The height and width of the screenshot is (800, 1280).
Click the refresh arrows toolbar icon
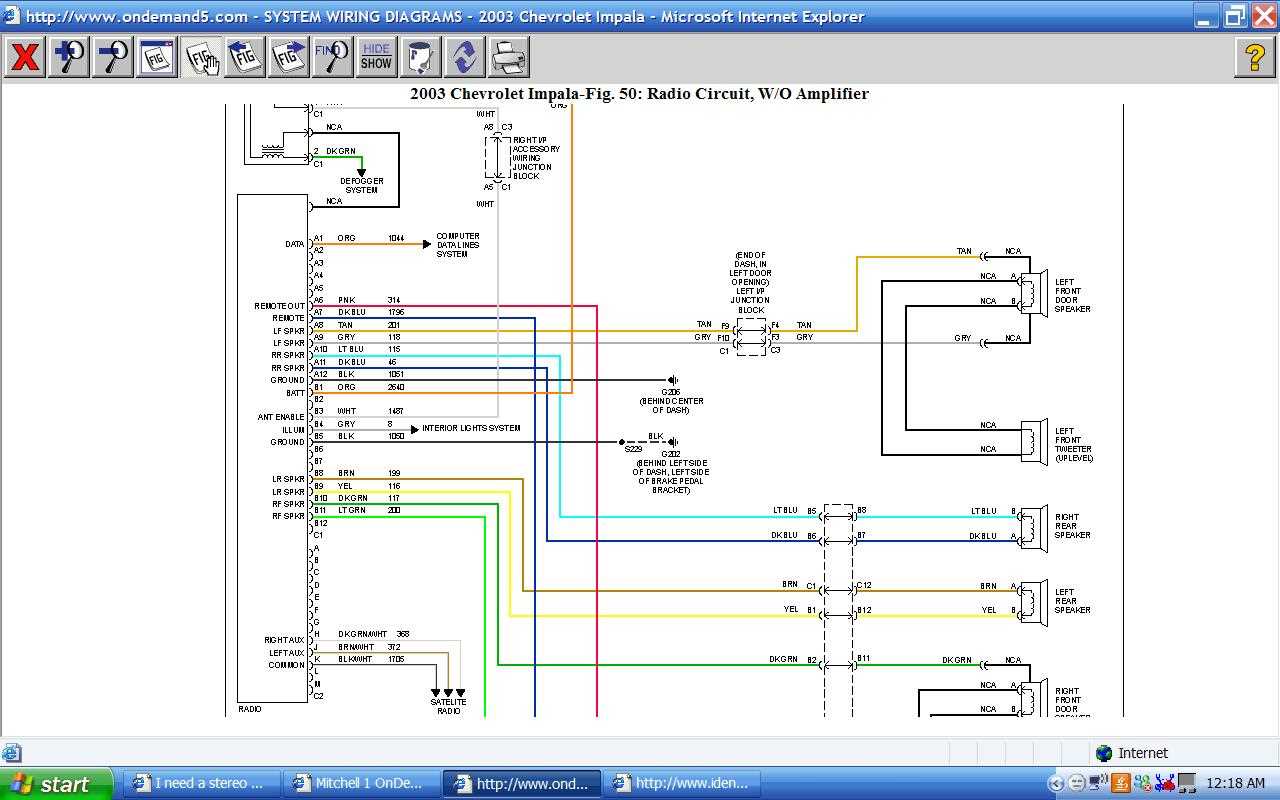(464, 57)
